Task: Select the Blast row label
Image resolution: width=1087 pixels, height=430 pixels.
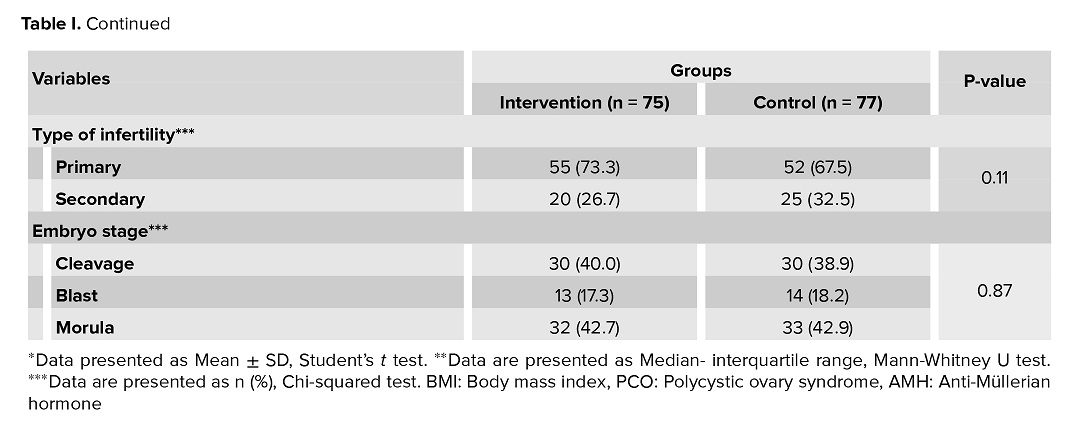Action: [x=77, y=296]
